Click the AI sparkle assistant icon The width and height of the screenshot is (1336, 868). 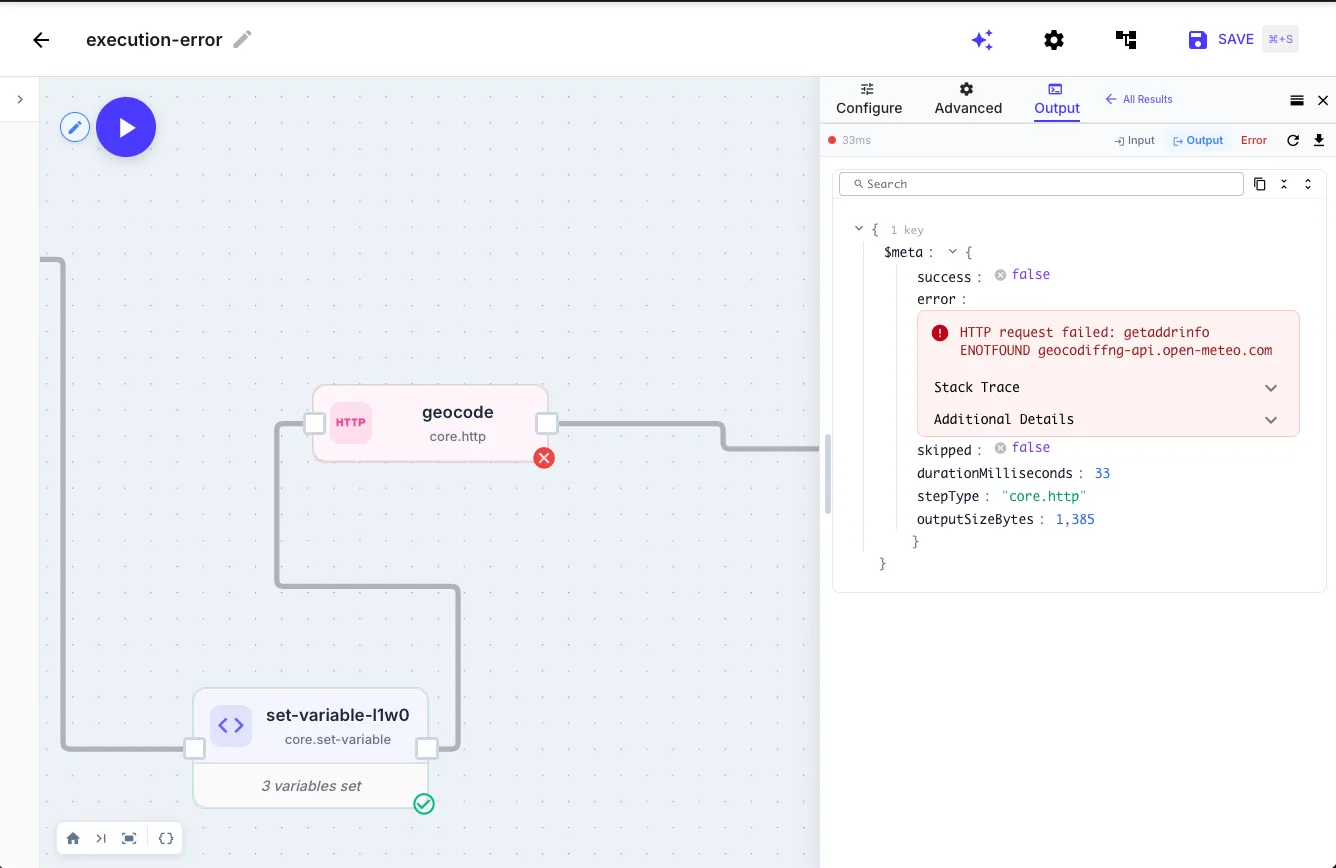[982, 40]
